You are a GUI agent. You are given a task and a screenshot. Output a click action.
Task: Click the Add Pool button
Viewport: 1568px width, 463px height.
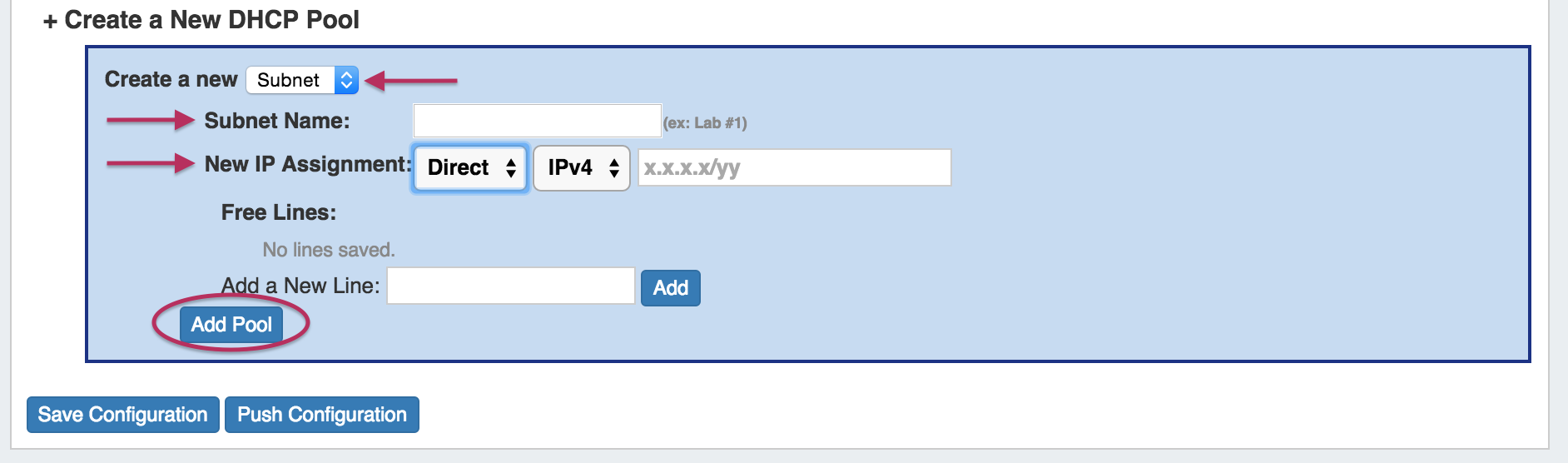[231, 325]
